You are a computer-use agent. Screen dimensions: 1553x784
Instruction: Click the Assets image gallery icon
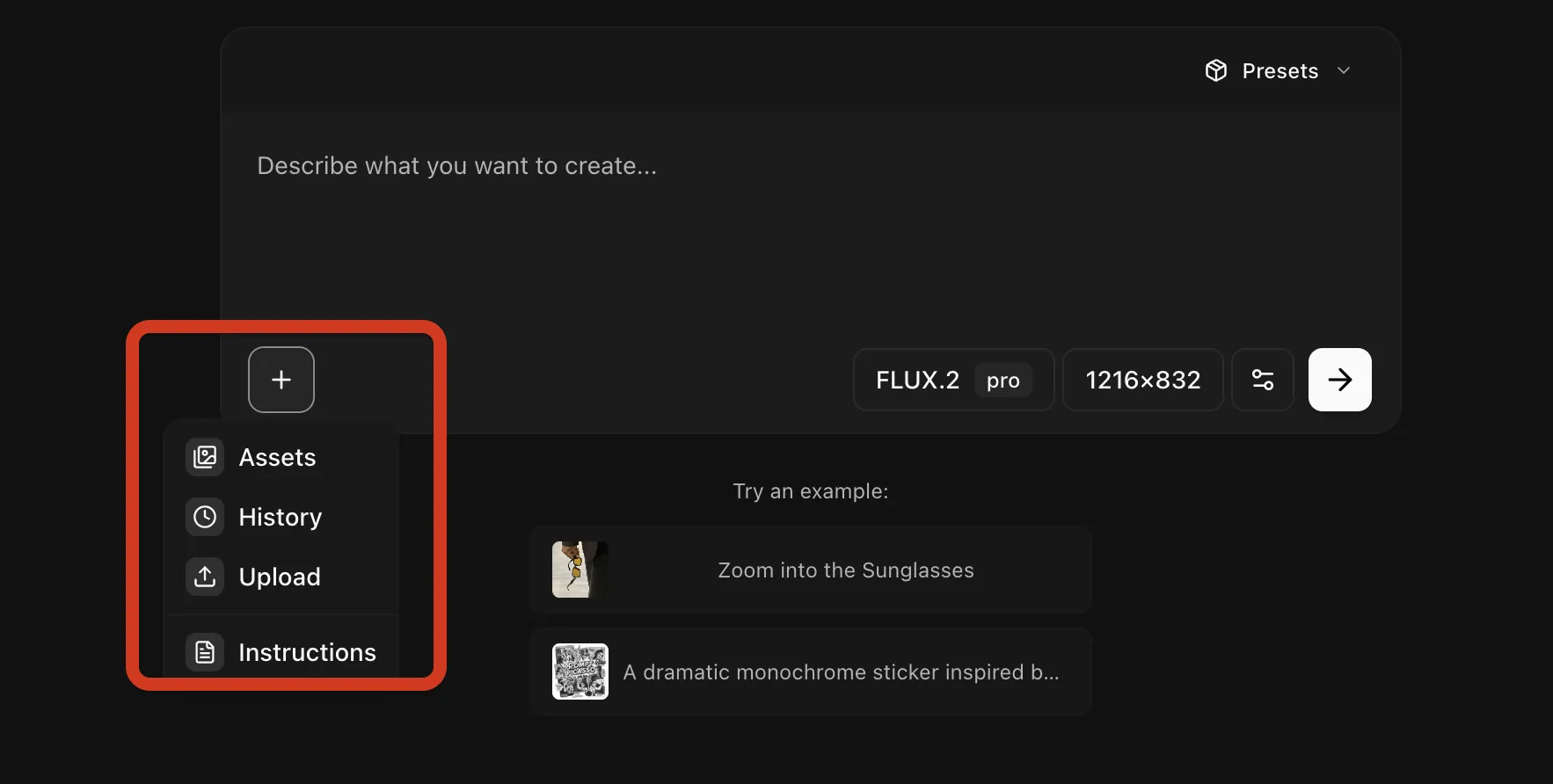(x=205, y=457)
